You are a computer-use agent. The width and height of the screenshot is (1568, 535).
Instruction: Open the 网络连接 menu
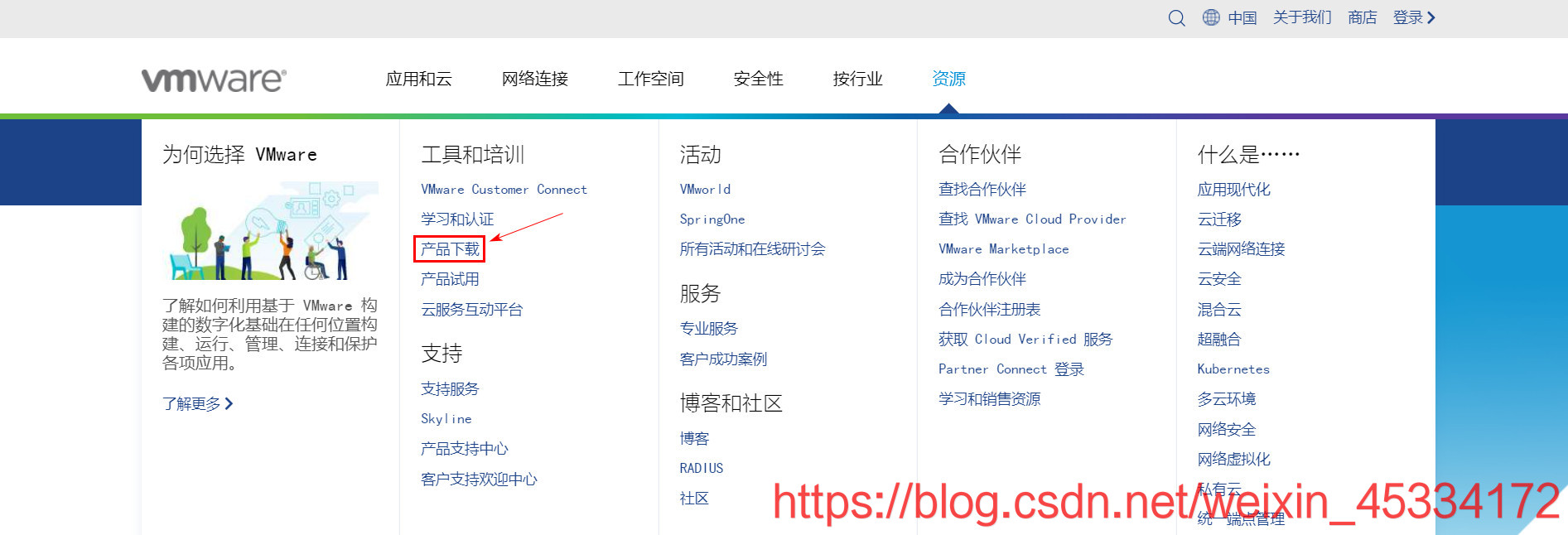click(x=534, y=79)
